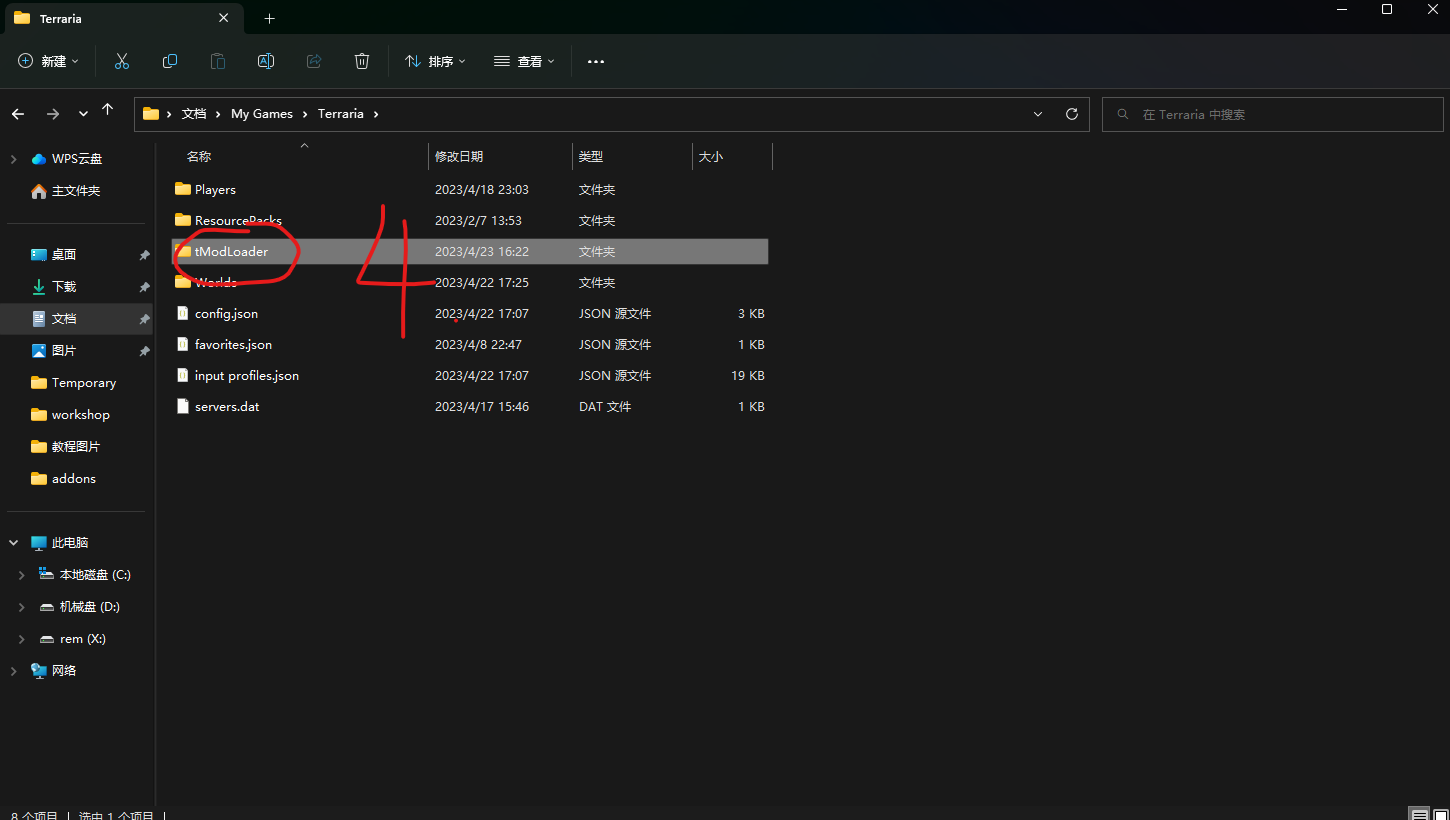Screen dimensions: 1450x820
Task: Go up one folder level
Action: click(108, 110)
